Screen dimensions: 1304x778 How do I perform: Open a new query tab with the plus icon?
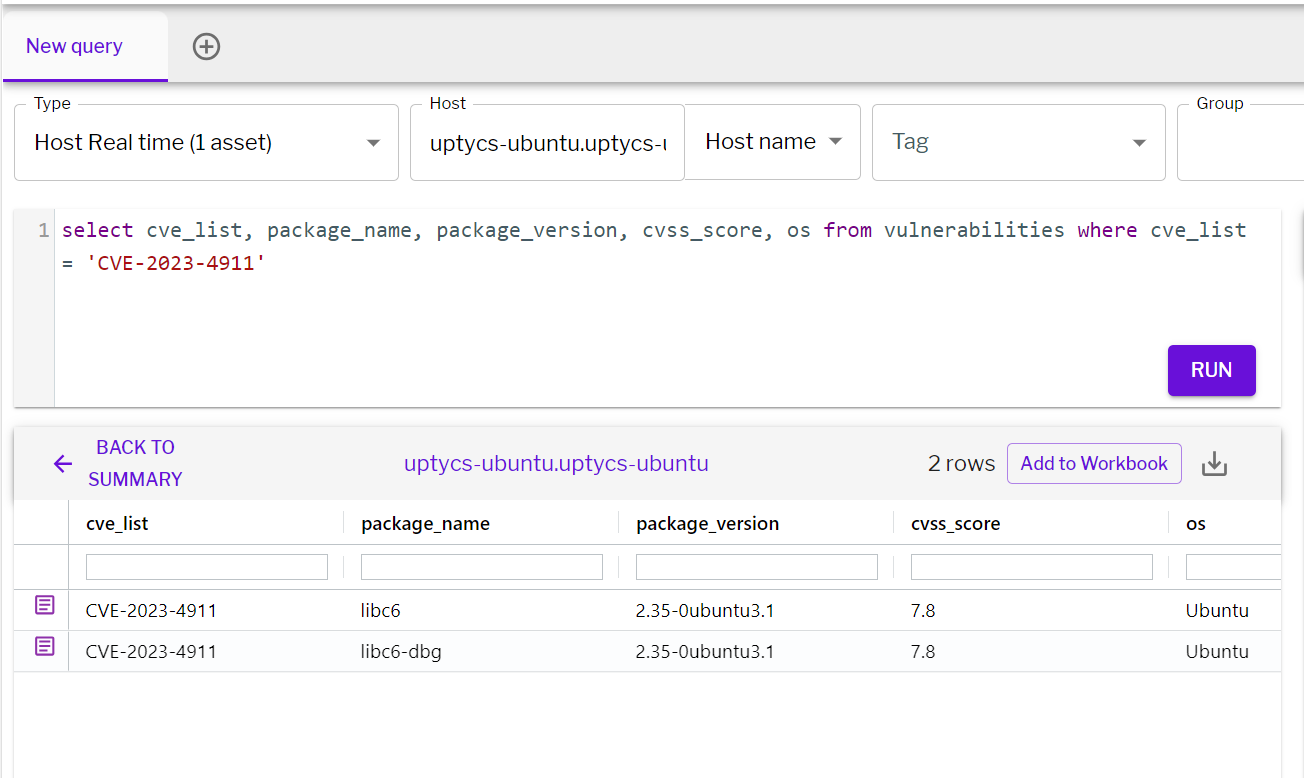(206, 45)
